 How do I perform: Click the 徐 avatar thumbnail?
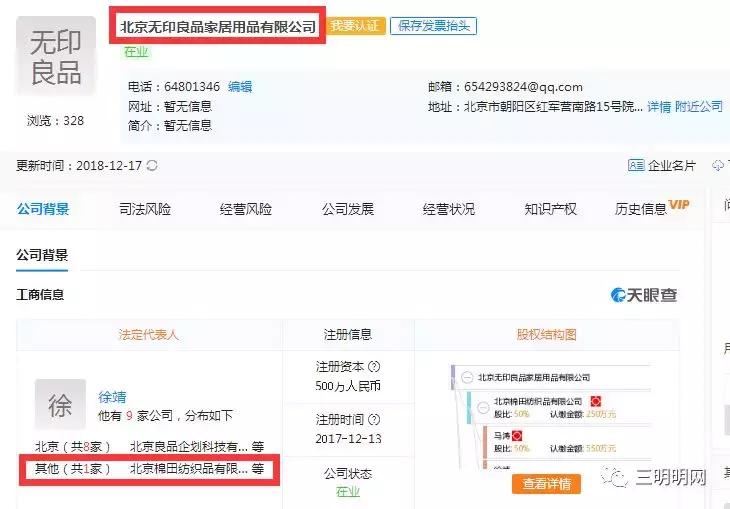click(60, 404)
